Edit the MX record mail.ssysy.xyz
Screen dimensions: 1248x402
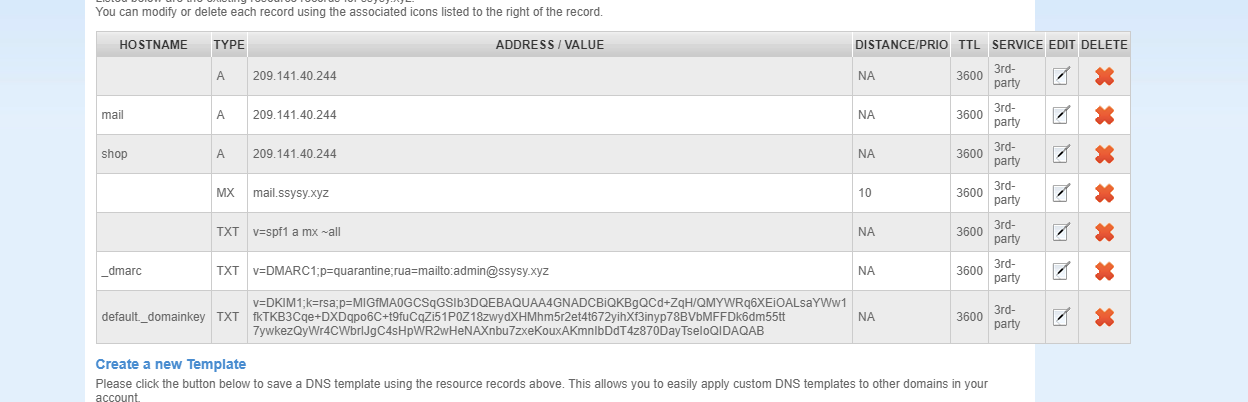pos(1061,193)
